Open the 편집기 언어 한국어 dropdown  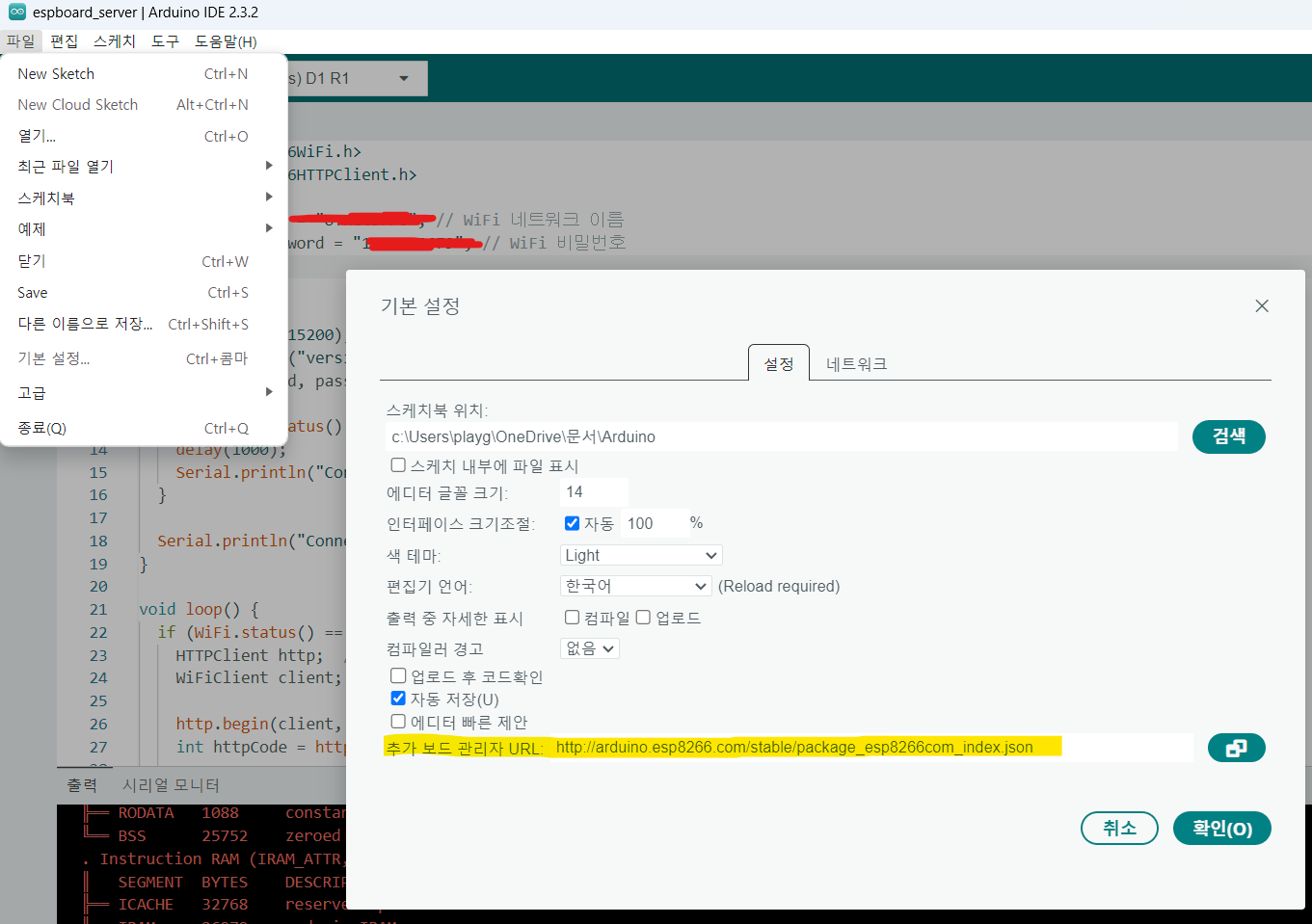(x=636, y=586)
